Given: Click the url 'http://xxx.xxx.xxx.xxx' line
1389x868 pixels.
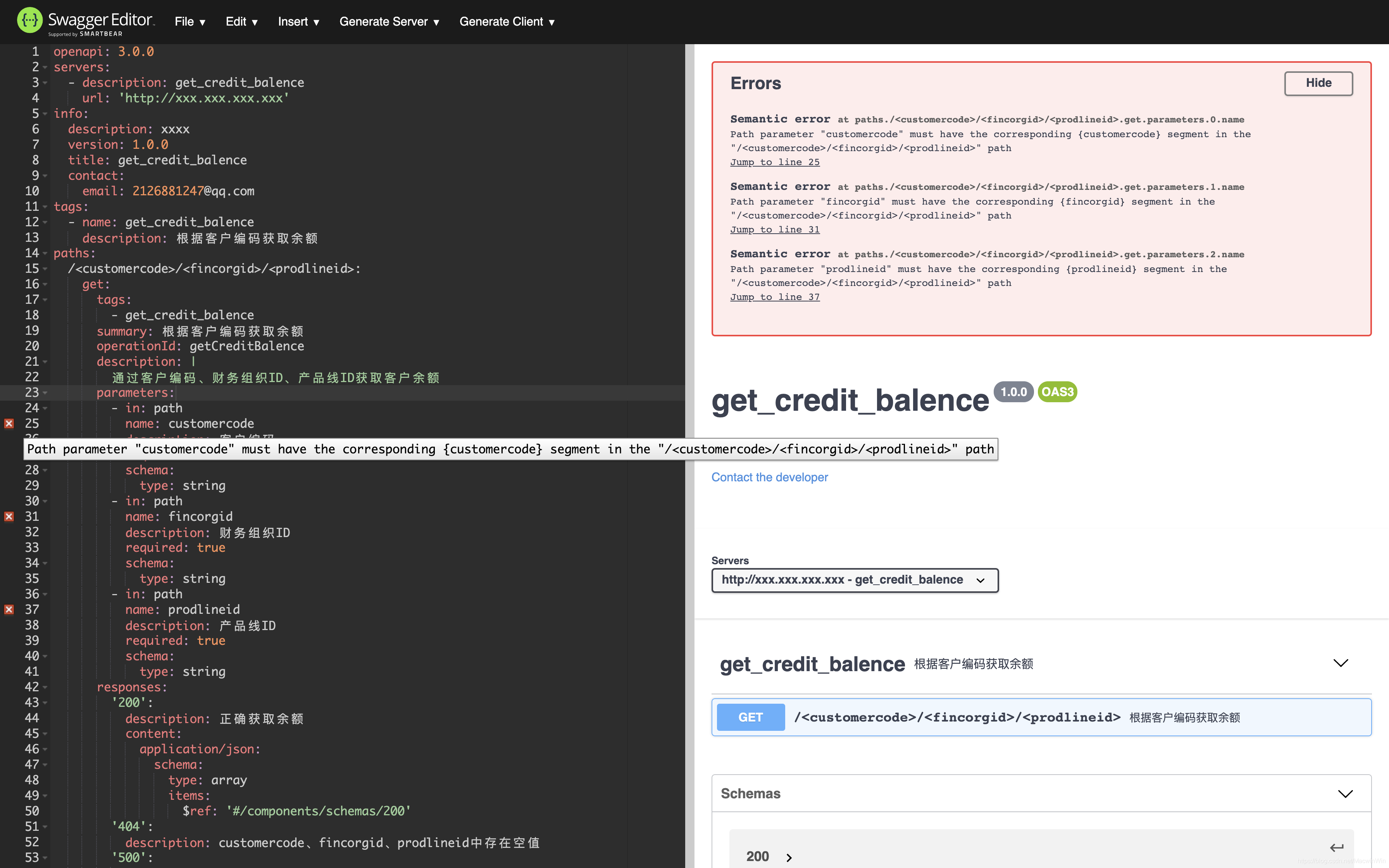Looking at the screenshot, I should [x=185, y=98].
